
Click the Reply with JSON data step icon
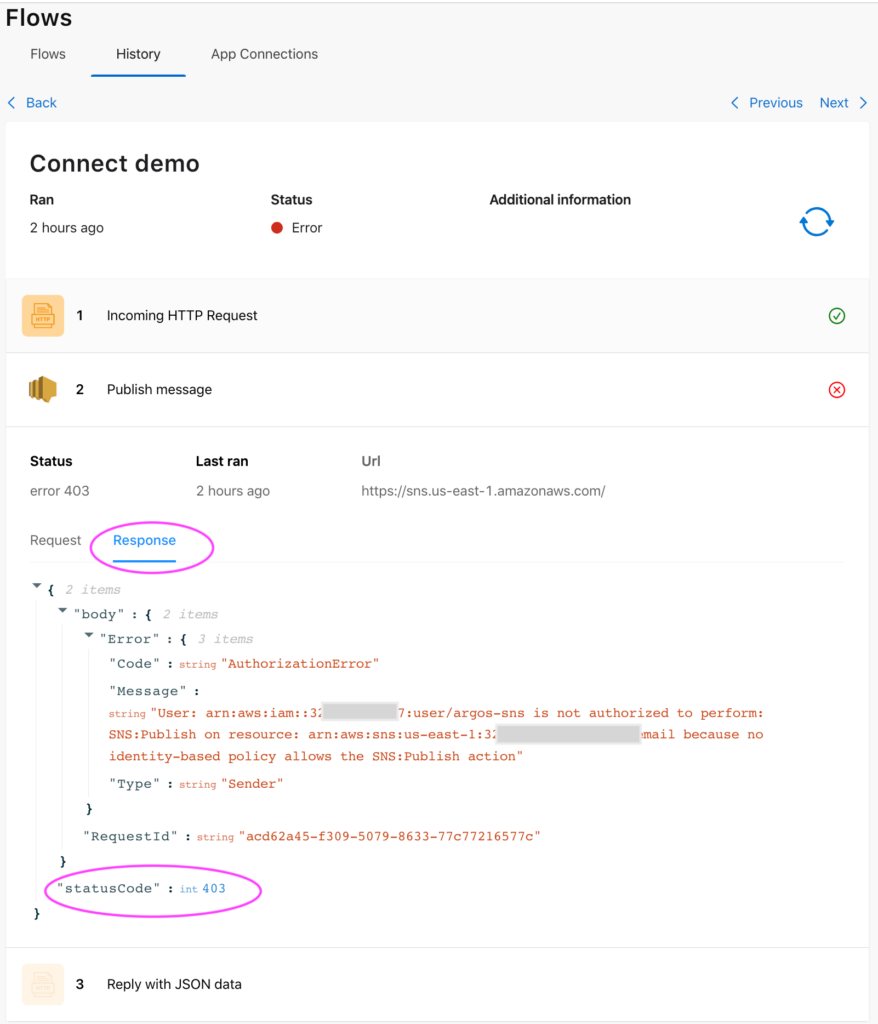[x=43, y=984]
